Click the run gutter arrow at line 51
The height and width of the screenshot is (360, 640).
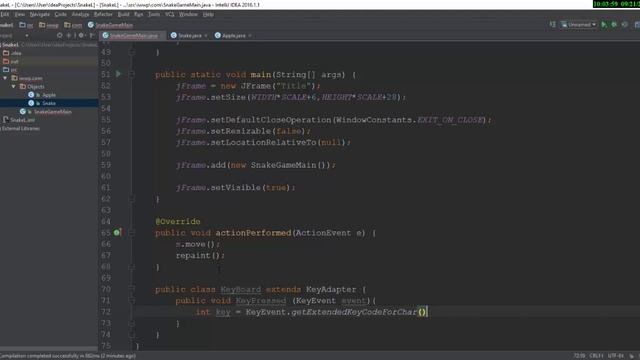118,74
